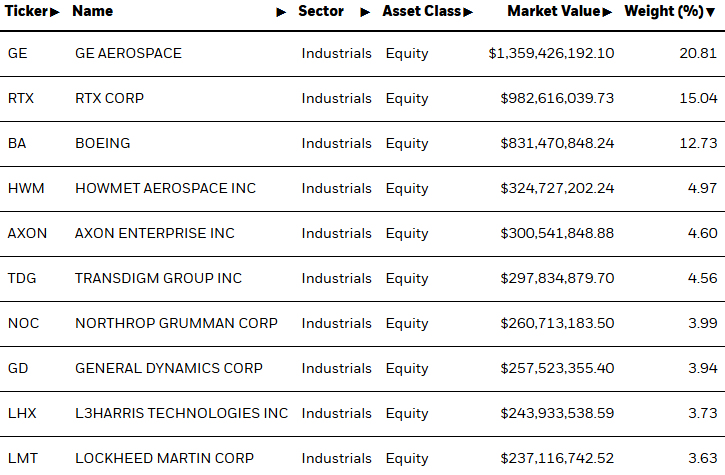Click the Market Value header text
Screen dimensions: 725x475
(555, 12)
